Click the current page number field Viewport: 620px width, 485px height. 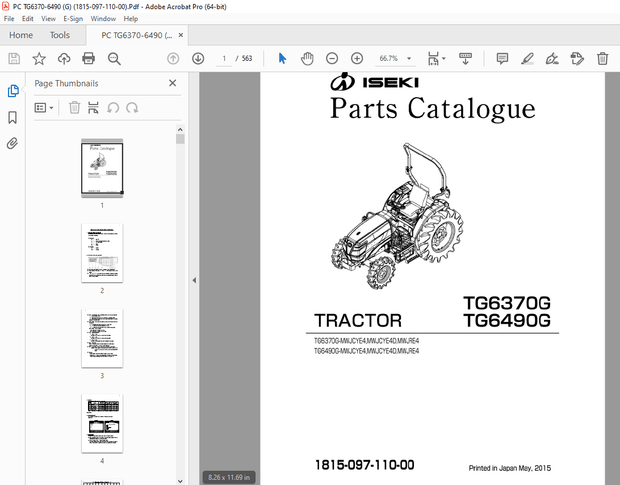coord(224,59)
